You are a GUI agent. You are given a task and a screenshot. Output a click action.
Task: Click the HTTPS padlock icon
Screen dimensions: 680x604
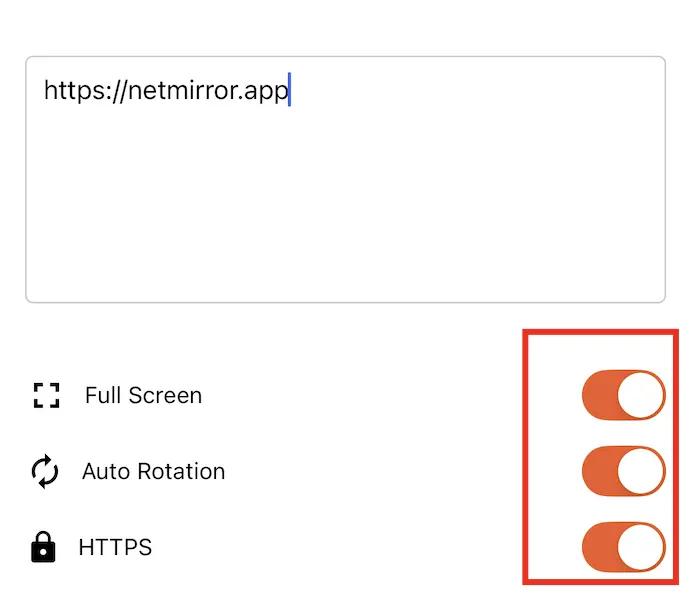coord(43,547)
